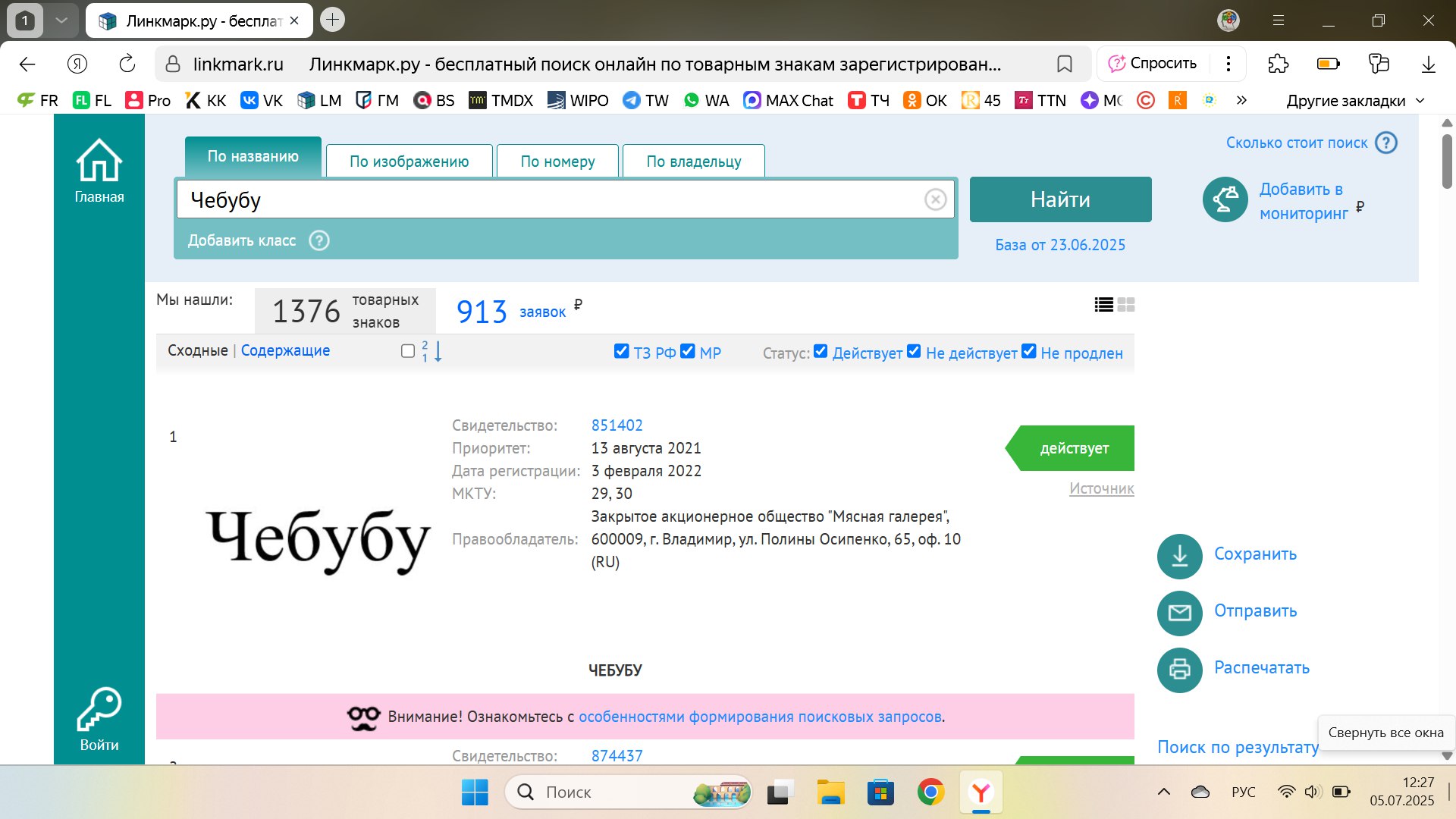1456x819 pixels.
Task: Click the Windows taskbar search box
Action: (628, 792)
